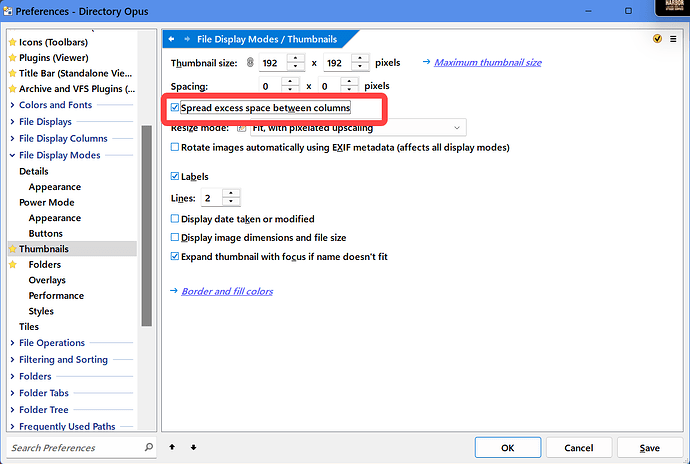This screenshot has width=690, height=464.
Task: Click the yellow checkmark icon at top right
Action: (x=657, y=39)
